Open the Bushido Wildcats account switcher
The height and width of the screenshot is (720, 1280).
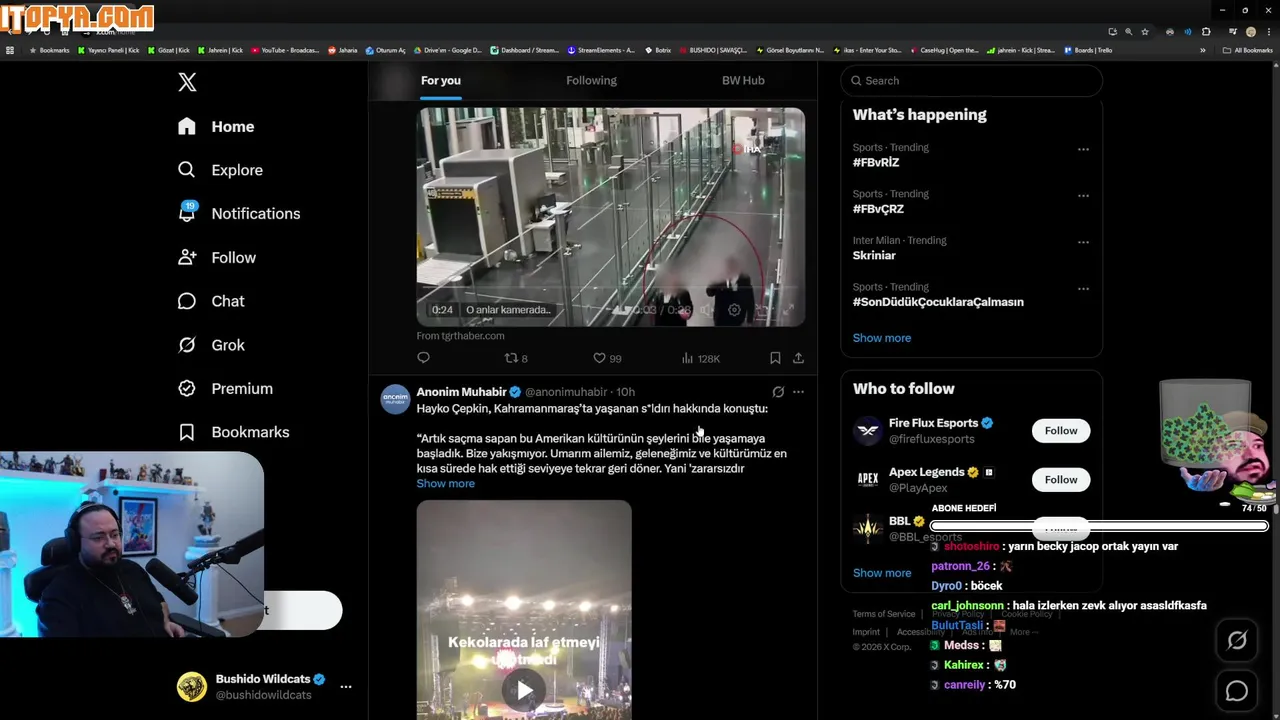pos(265,687)
